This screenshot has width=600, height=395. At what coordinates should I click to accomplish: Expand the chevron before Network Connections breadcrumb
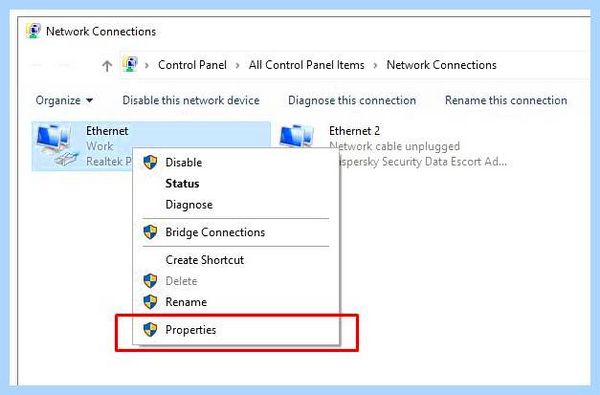tap(375, 65)
